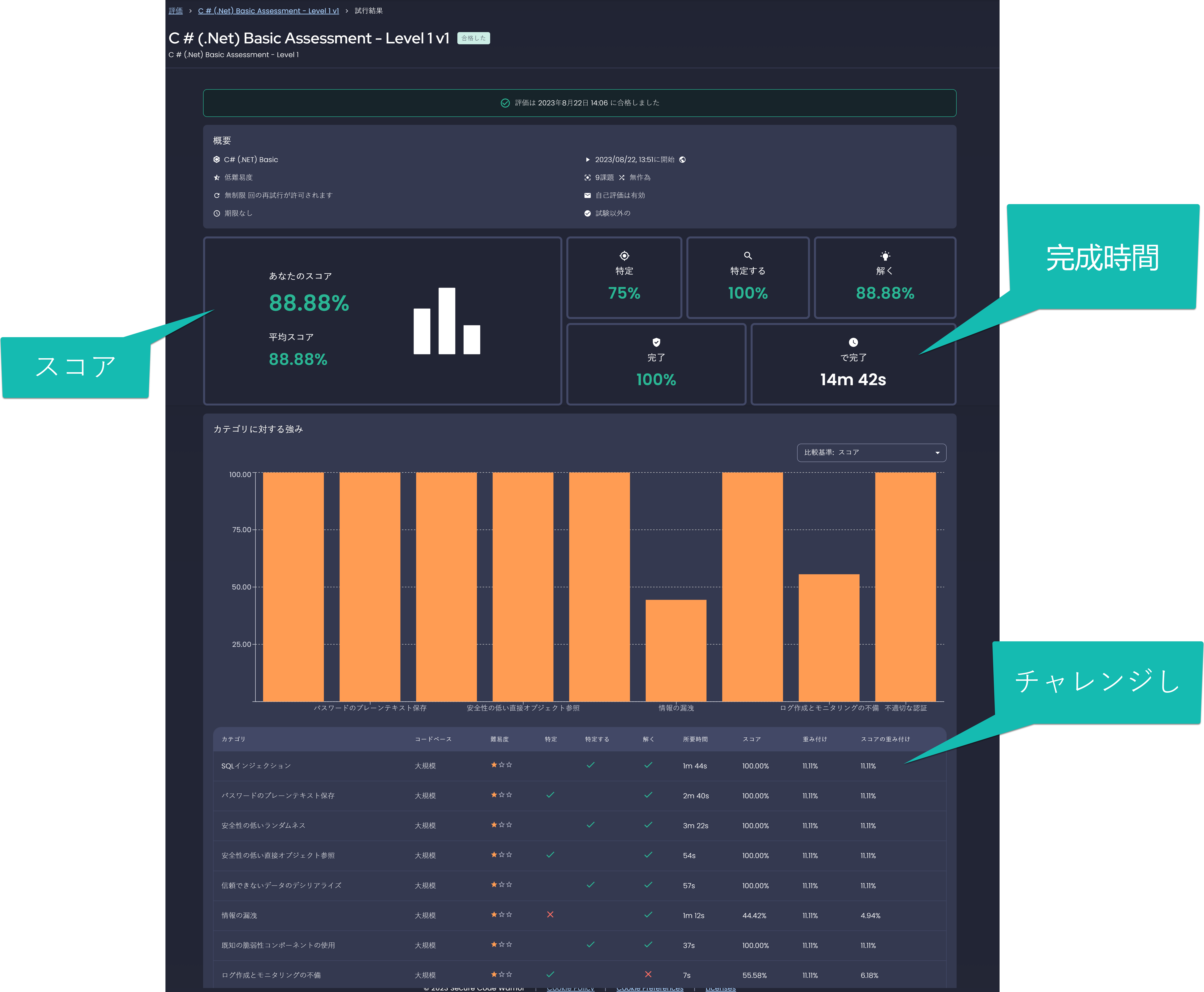The image size is (1204, 992).
Task: Click the red X in the 情報の漏洩 row
Action: pyautogui.click(x=550, y=914)
